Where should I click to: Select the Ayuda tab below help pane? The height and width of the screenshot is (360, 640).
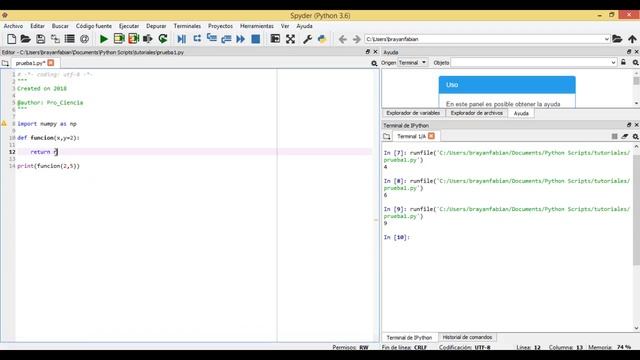(x=521, y=113)
